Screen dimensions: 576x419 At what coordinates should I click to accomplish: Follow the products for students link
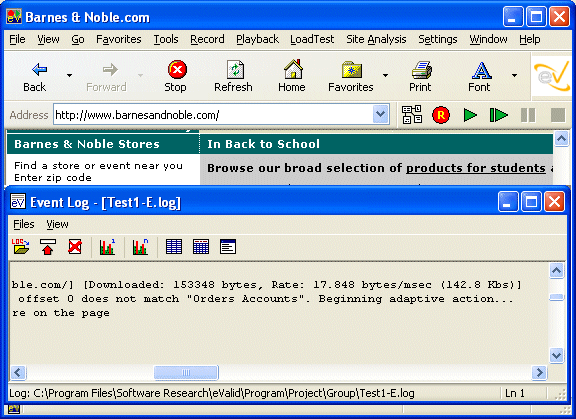click(x=476, y=168)
